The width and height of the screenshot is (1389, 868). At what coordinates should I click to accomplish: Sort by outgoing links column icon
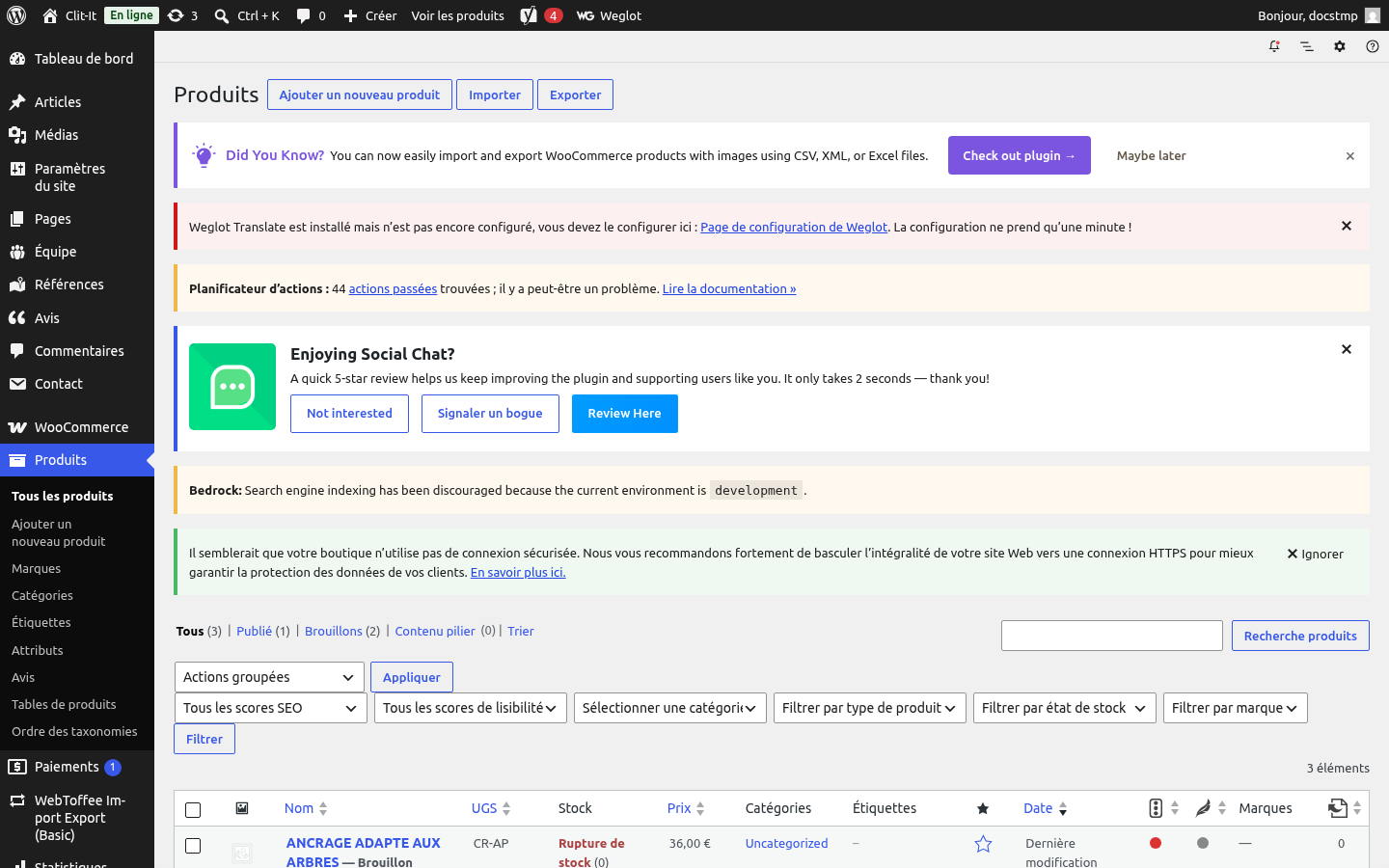pos(1345,808)
